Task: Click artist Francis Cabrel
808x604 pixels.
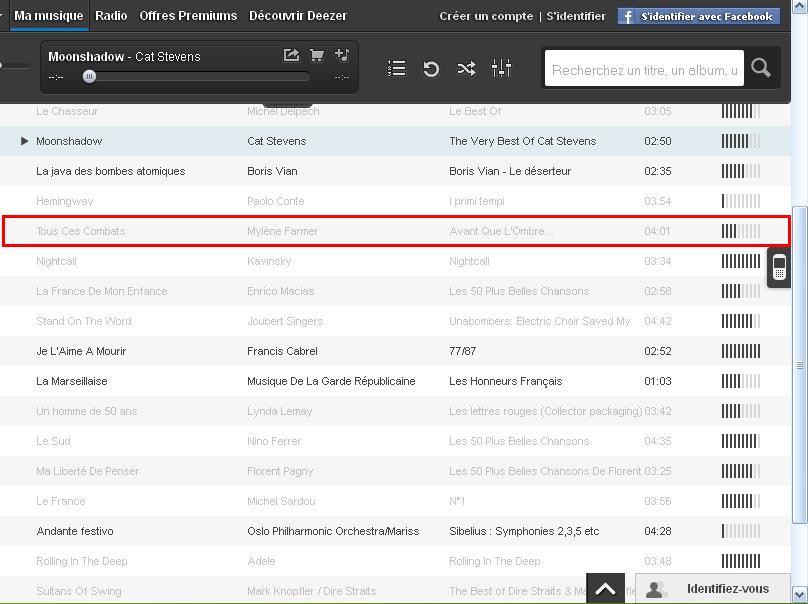Action: pyautogui.click(x=282, y=351)
